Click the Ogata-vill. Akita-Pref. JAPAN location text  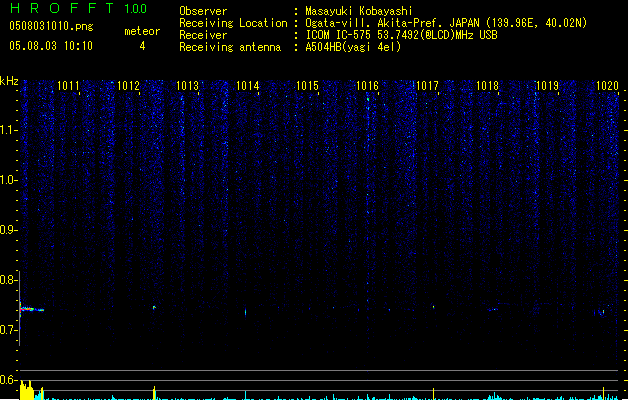coord(446,23)
